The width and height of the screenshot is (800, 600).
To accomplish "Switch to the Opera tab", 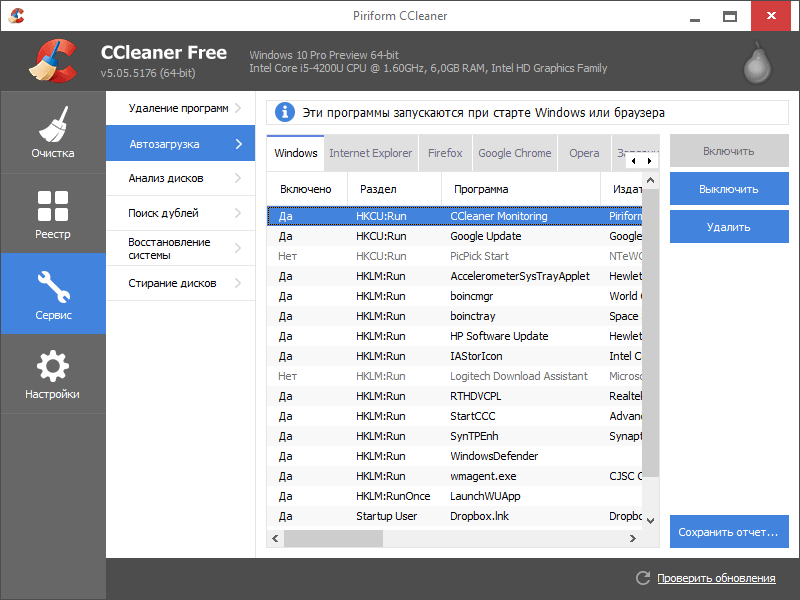I will 584,153.
